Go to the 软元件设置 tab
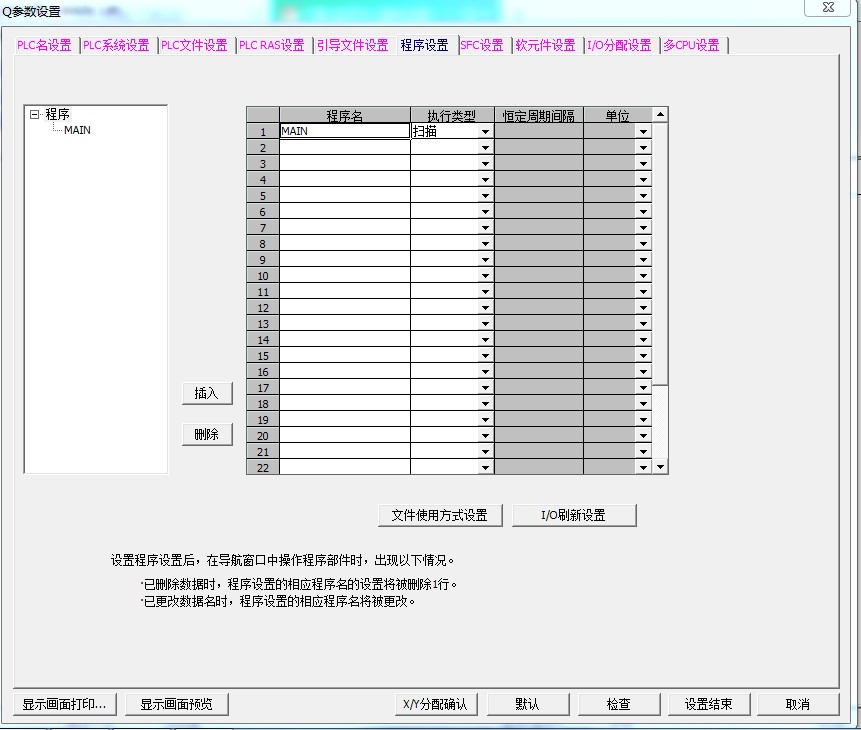This screenshot has width=861, height=730. [545, 45]
